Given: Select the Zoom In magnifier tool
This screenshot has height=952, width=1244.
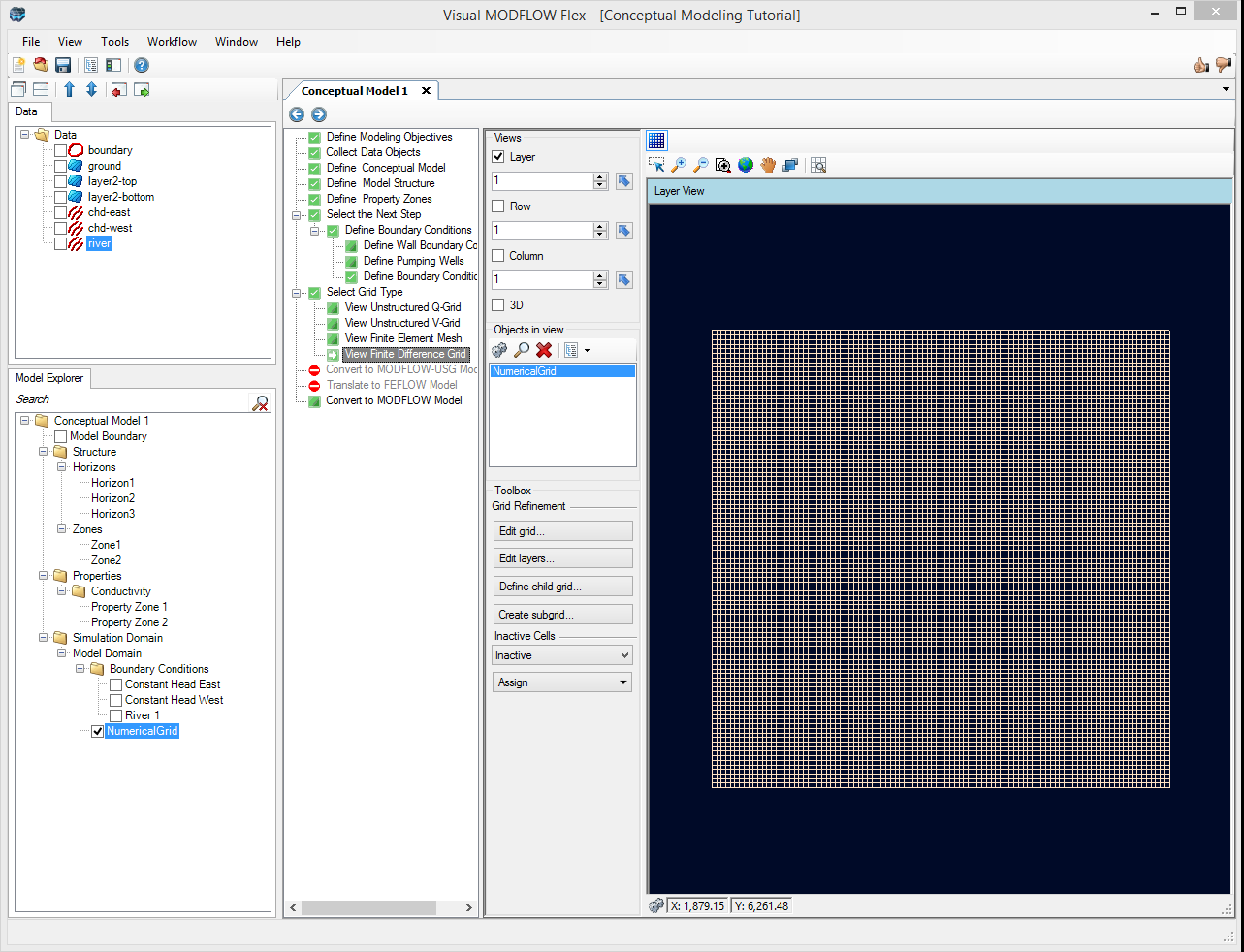Looking at the screenshot, I should (x=679, y=165).
